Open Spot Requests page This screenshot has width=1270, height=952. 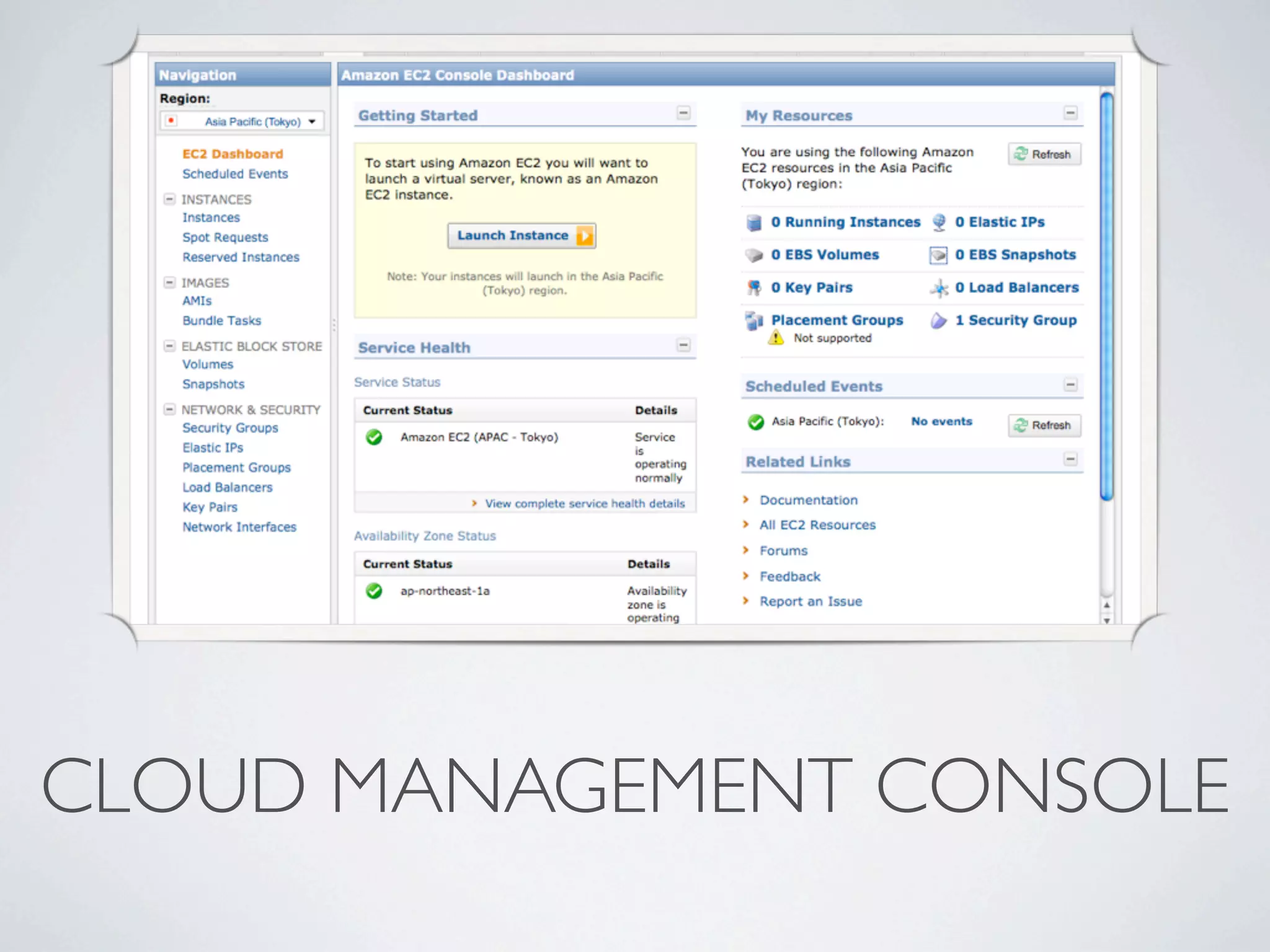click(x=225, y=237)
